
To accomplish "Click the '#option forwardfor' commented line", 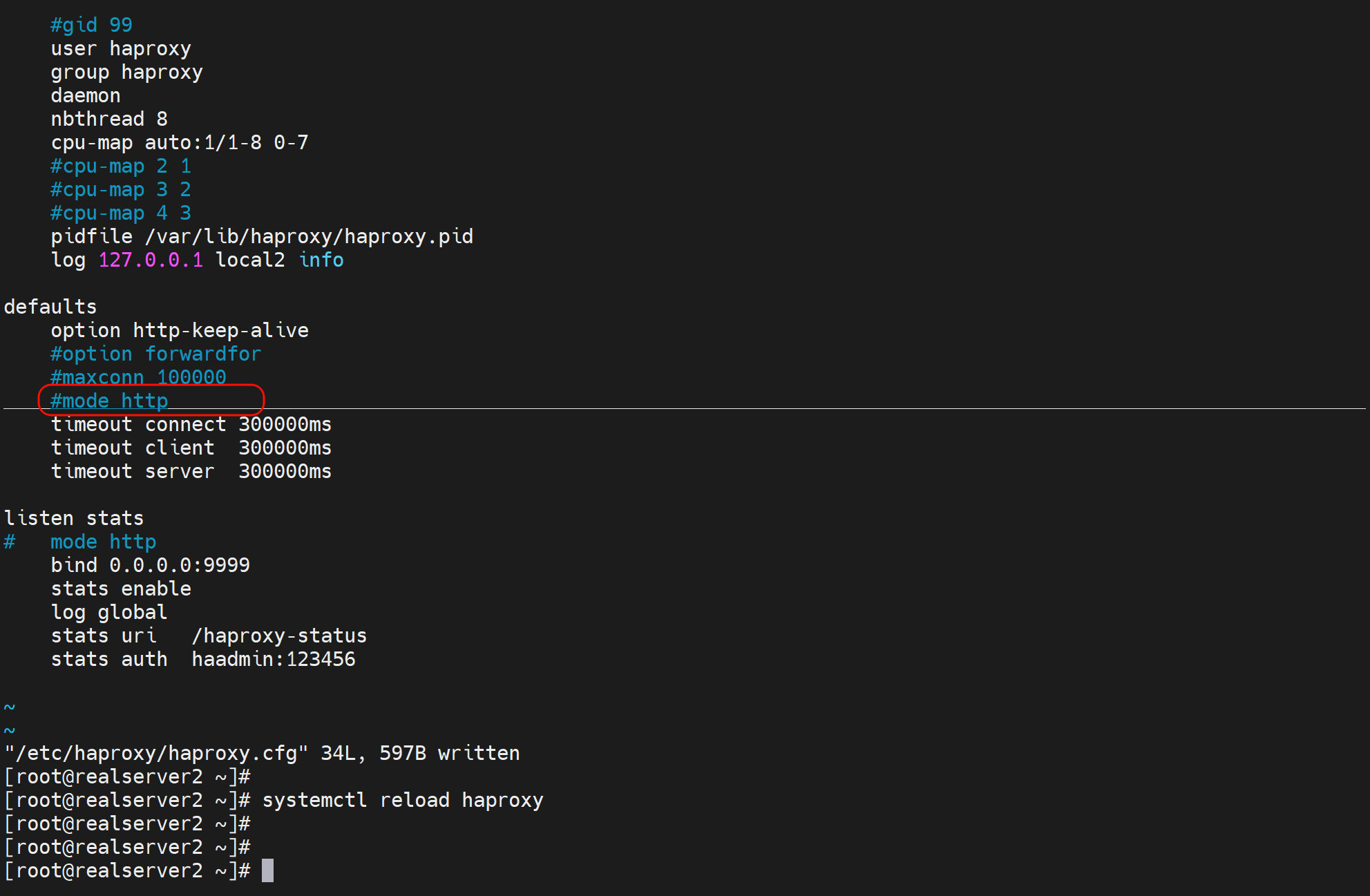I will [x=156, y=354].
